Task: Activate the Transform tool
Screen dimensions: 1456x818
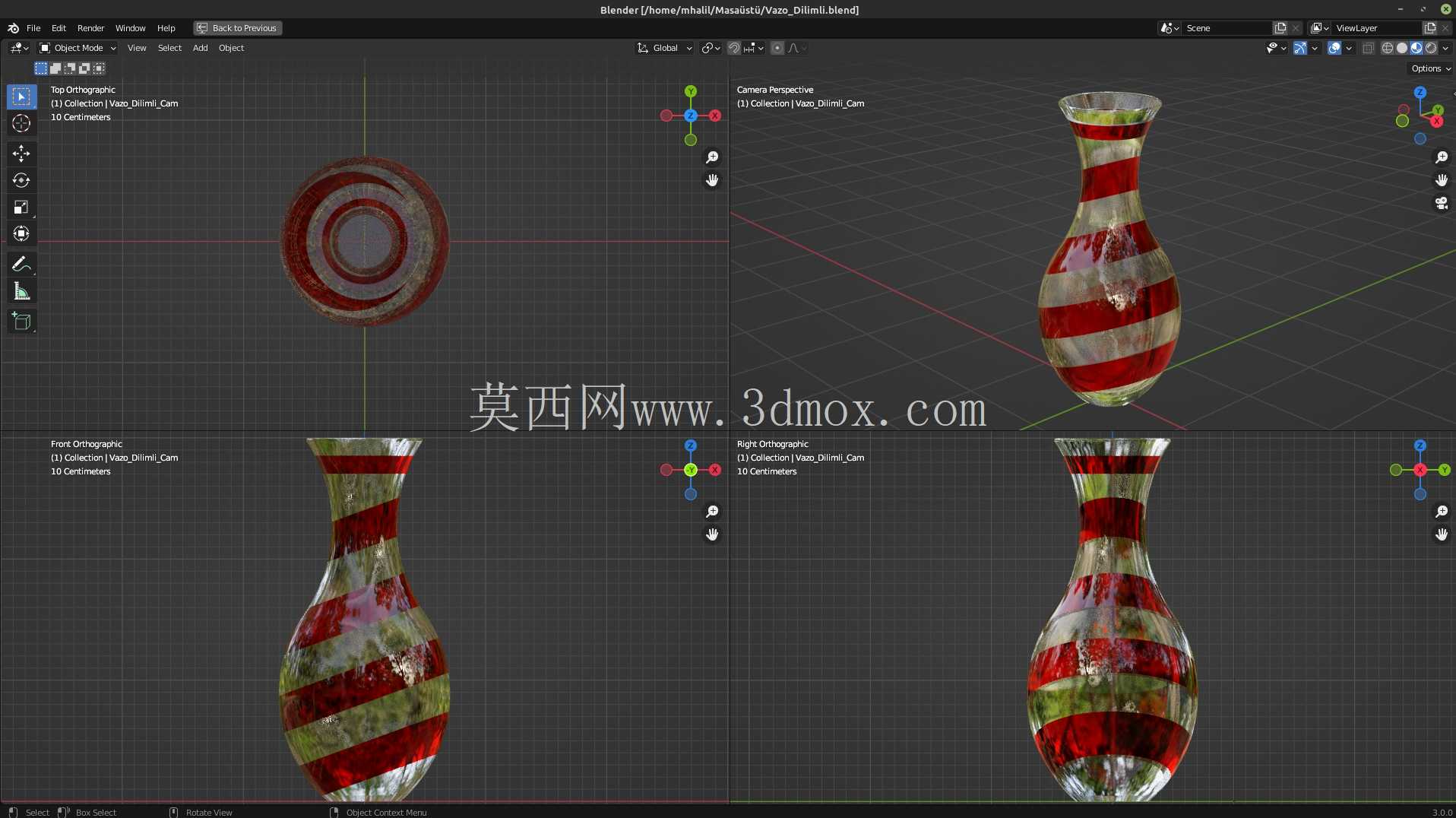Action: pyautogui.click(x=21, y=233)
